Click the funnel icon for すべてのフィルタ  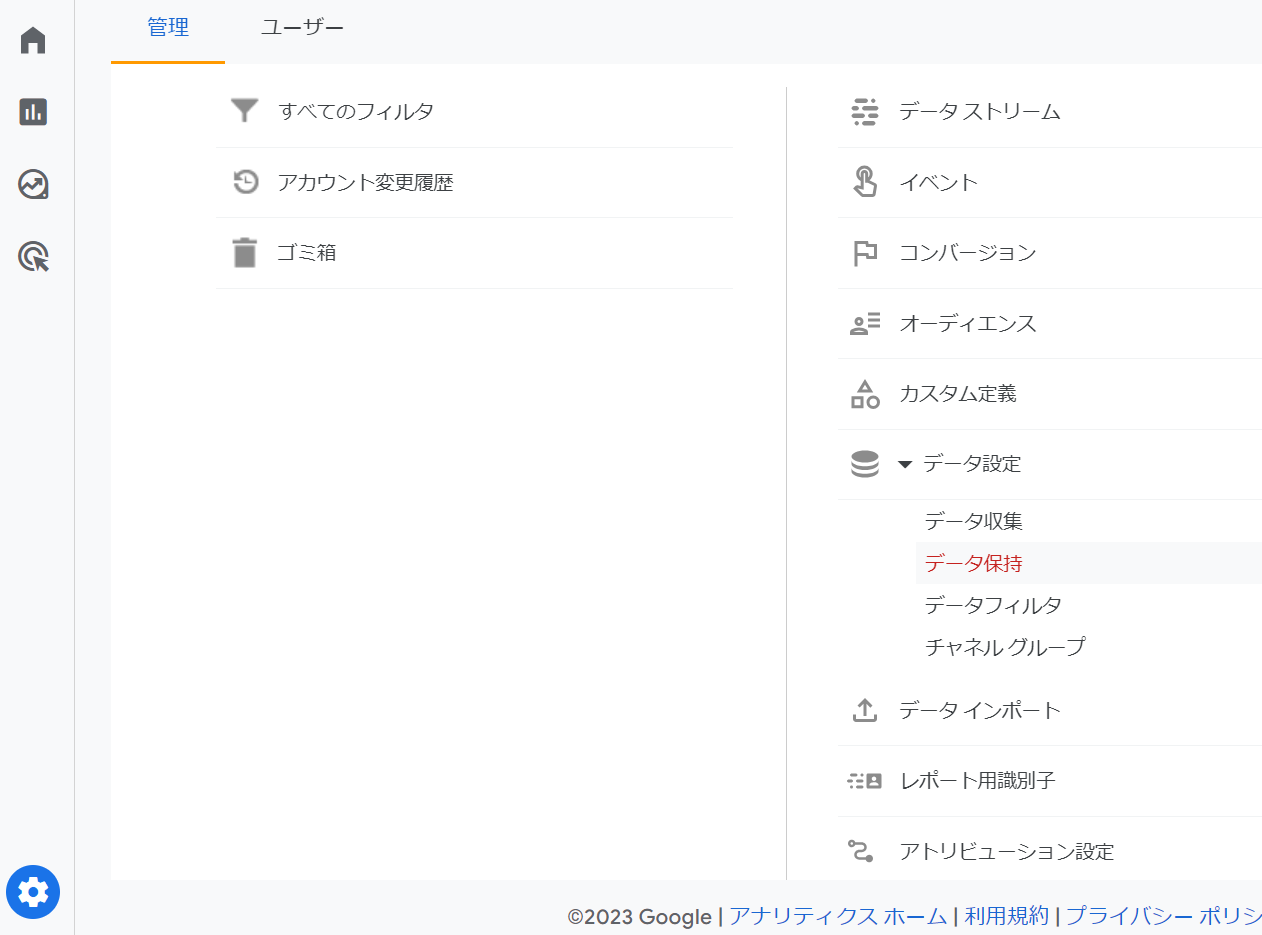tap(245, 111)
